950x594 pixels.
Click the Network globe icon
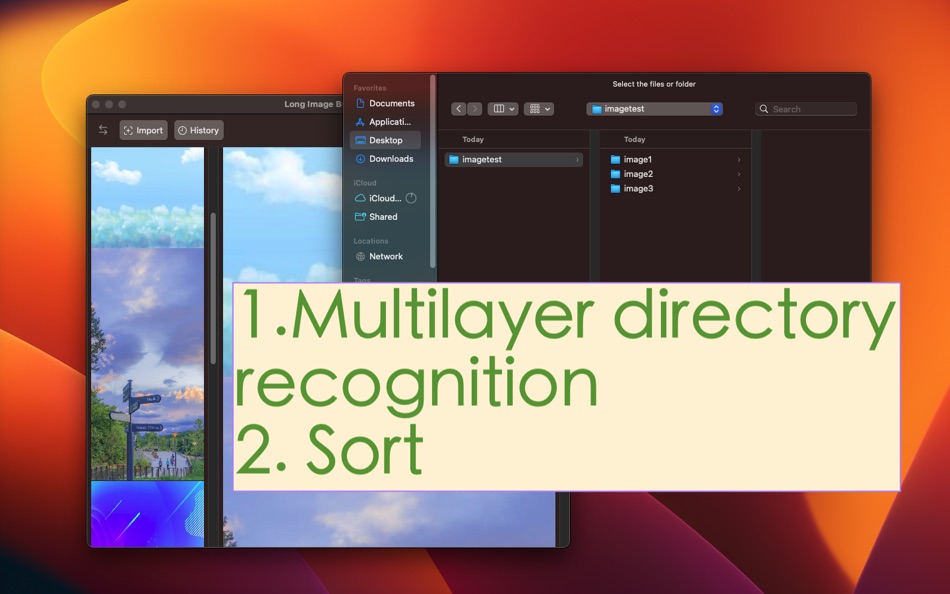[x=360, y=256]
